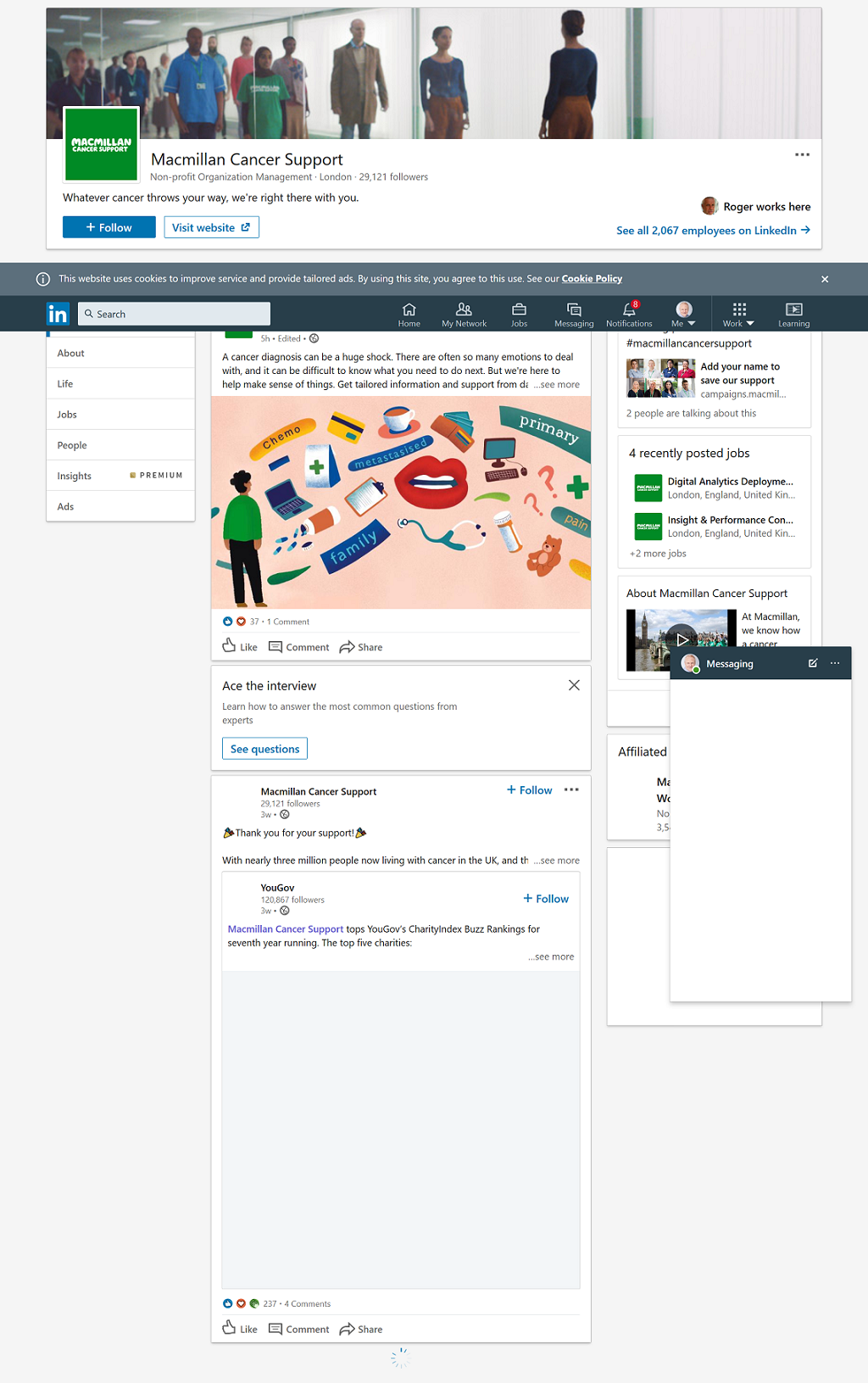This screenshot has height=1383, width=868.
Task: Comment on the cancer diagnosis post
Action: tap(299, 647)
